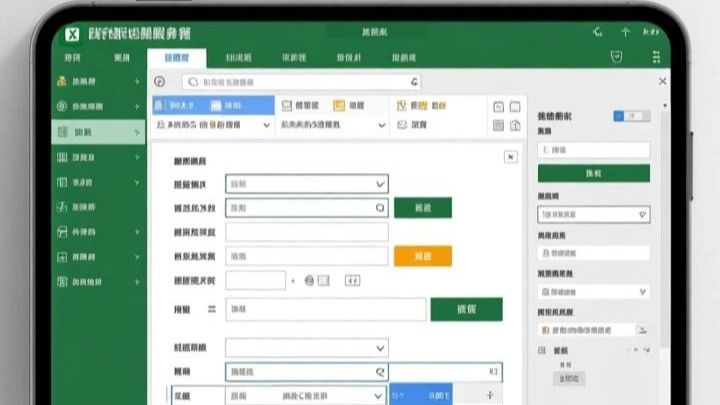Click the empty third input field in the form
720x405 pixels.
(307, 232)
